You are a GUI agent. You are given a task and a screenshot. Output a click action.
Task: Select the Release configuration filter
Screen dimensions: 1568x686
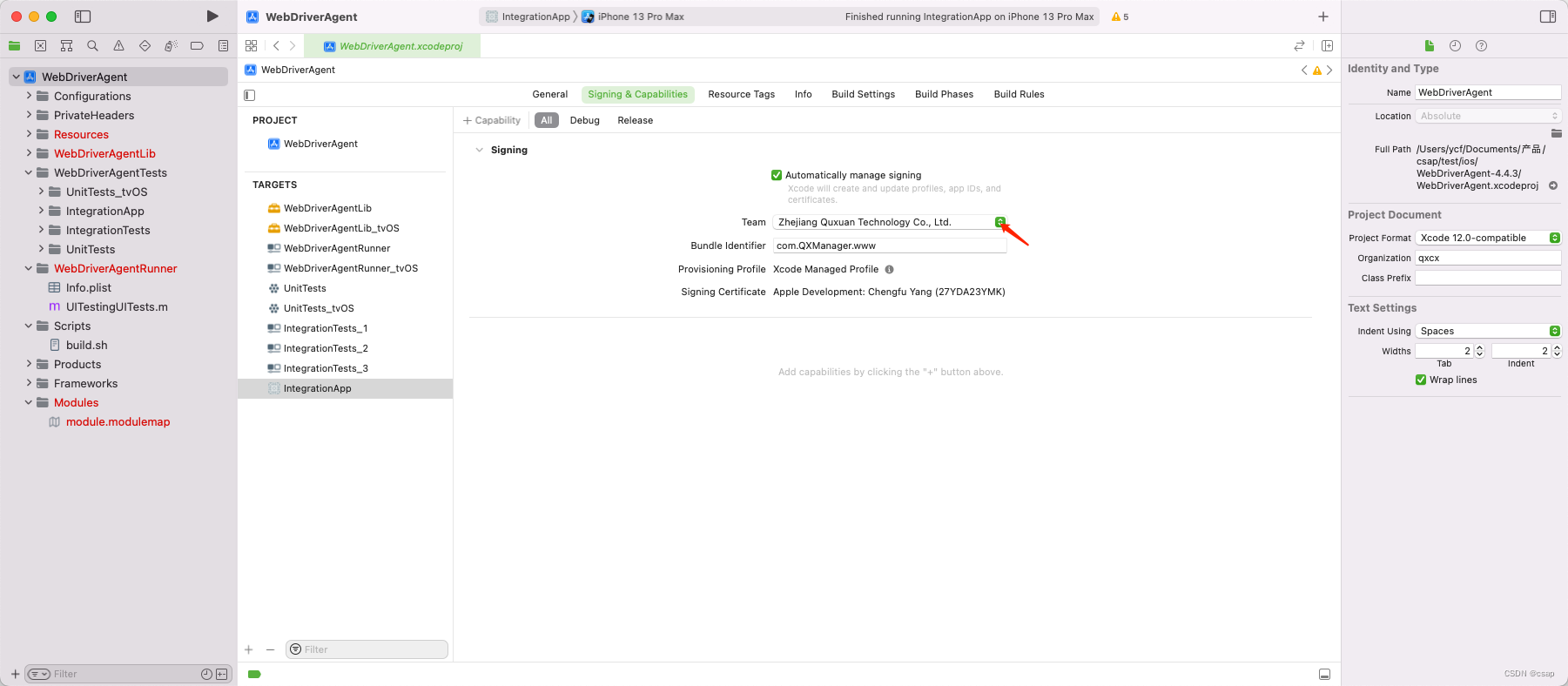click(635, 120)
